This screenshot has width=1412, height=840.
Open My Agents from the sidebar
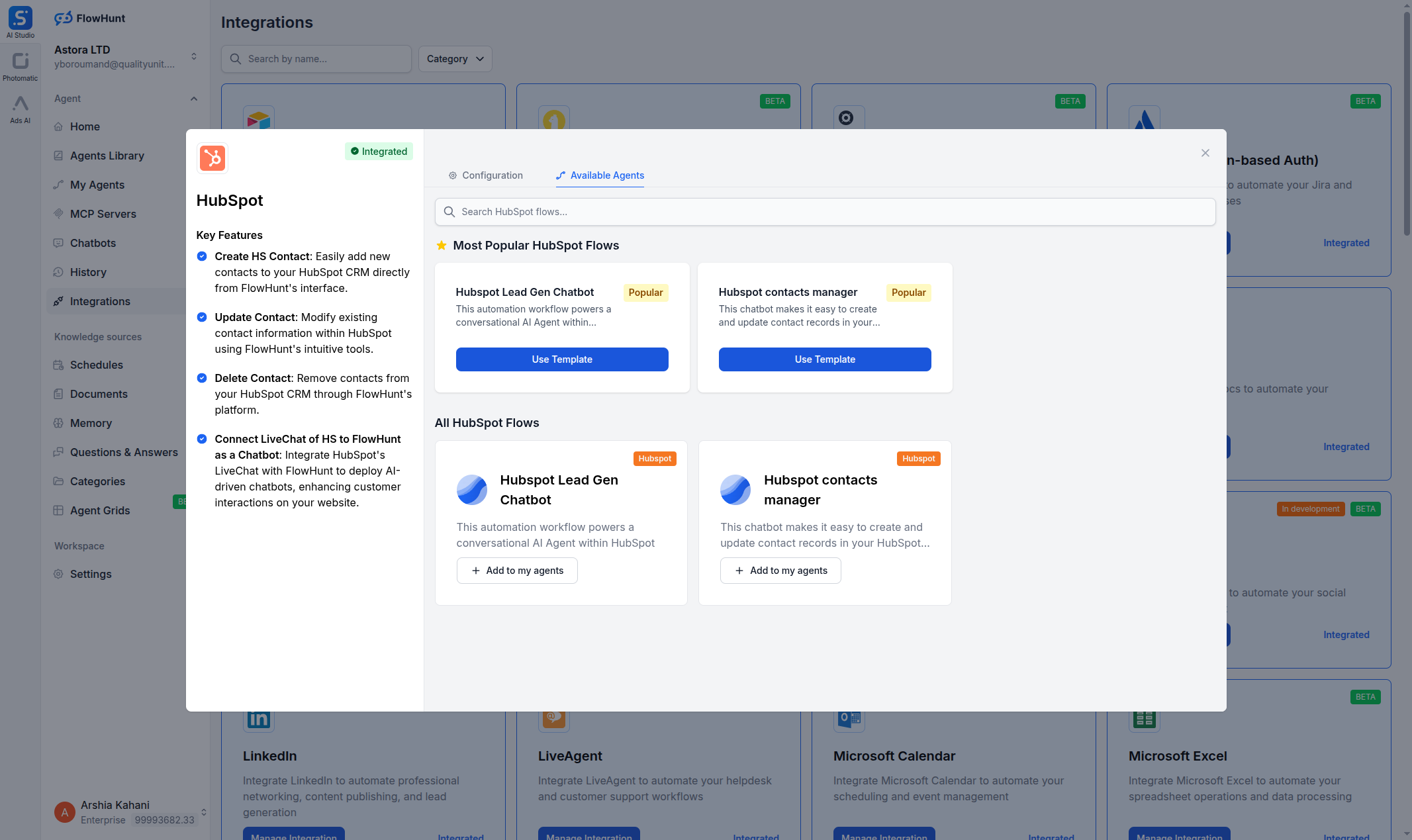98,185
